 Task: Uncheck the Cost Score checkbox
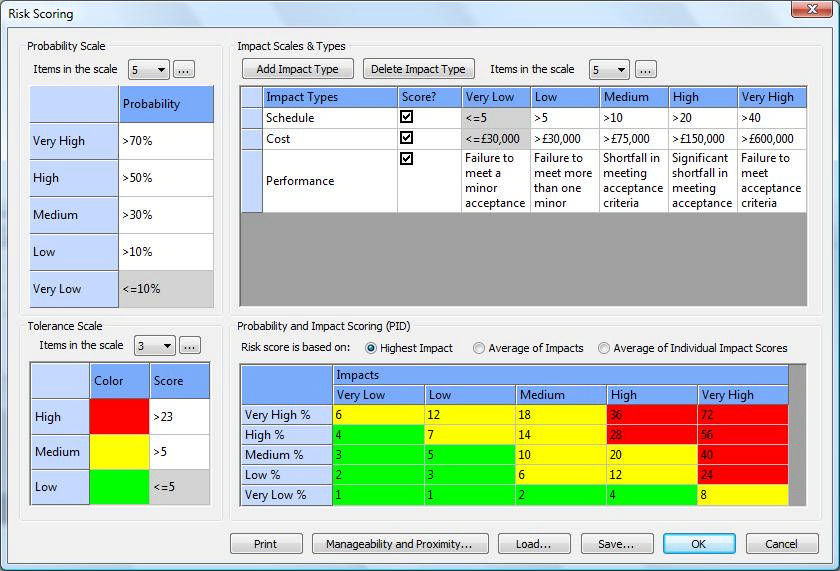coord(407,138)
